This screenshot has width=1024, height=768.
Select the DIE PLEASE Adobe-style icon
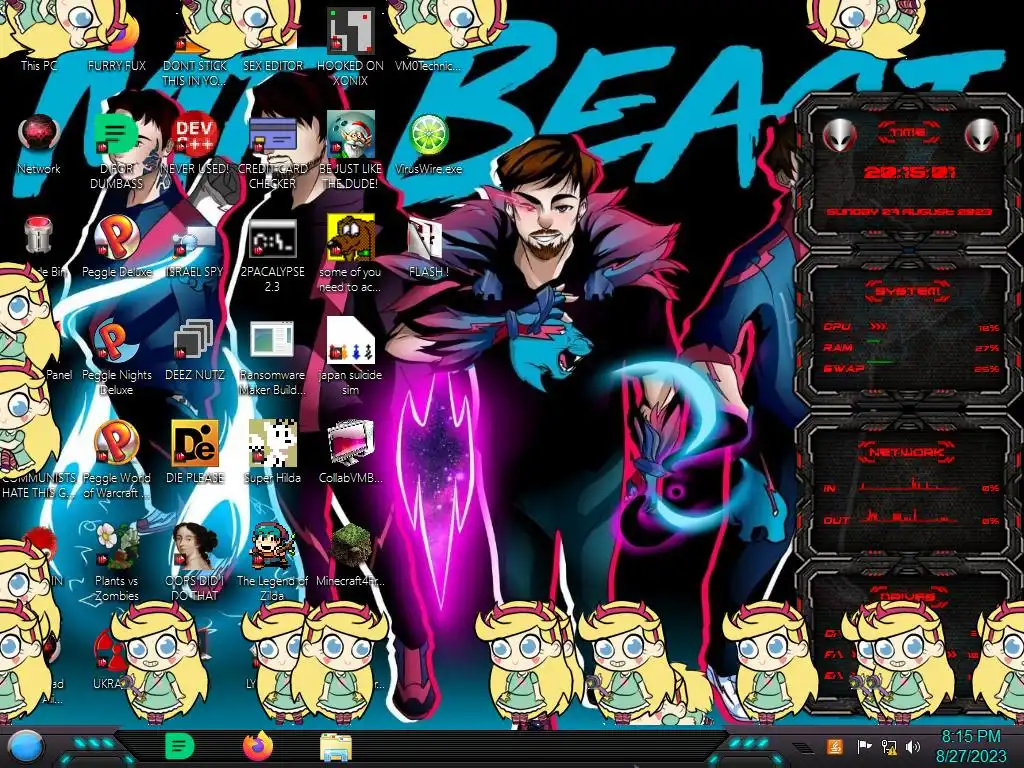coord(195,453)
